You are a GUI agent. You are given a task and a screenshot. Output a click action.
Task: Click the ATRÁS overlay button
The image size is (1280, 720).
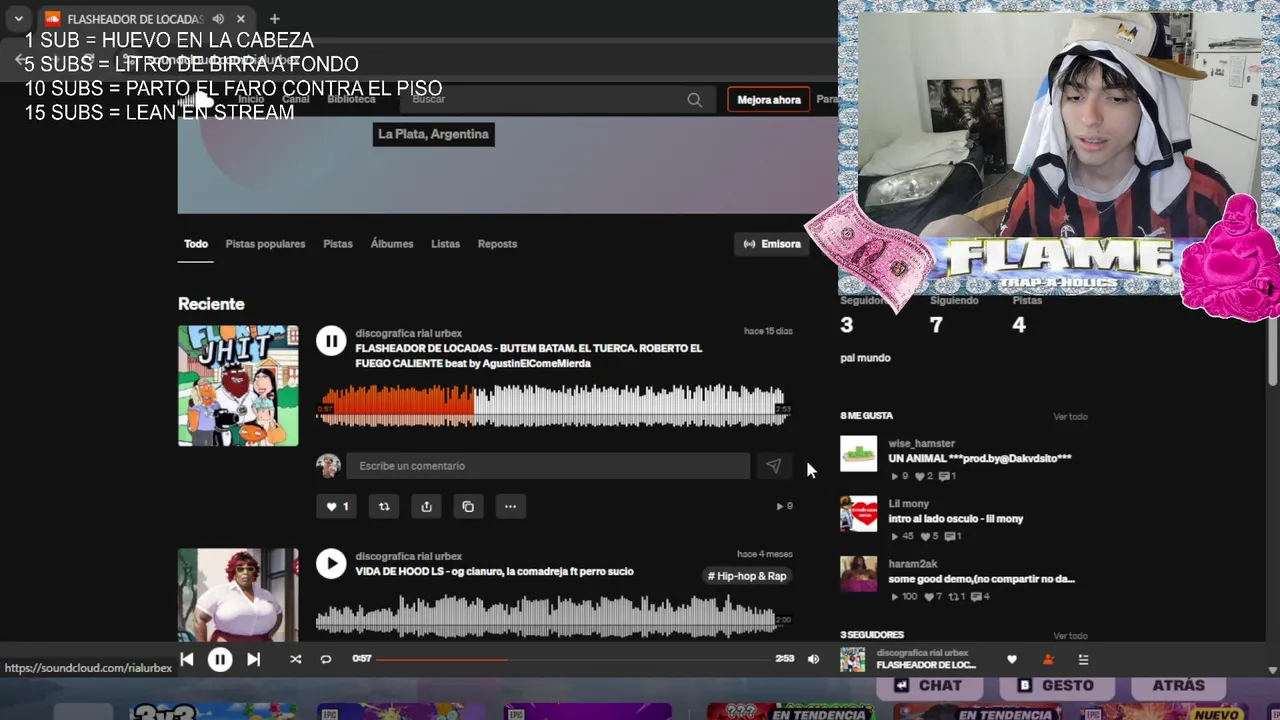pyautogui.click(x=1178, y=686)
